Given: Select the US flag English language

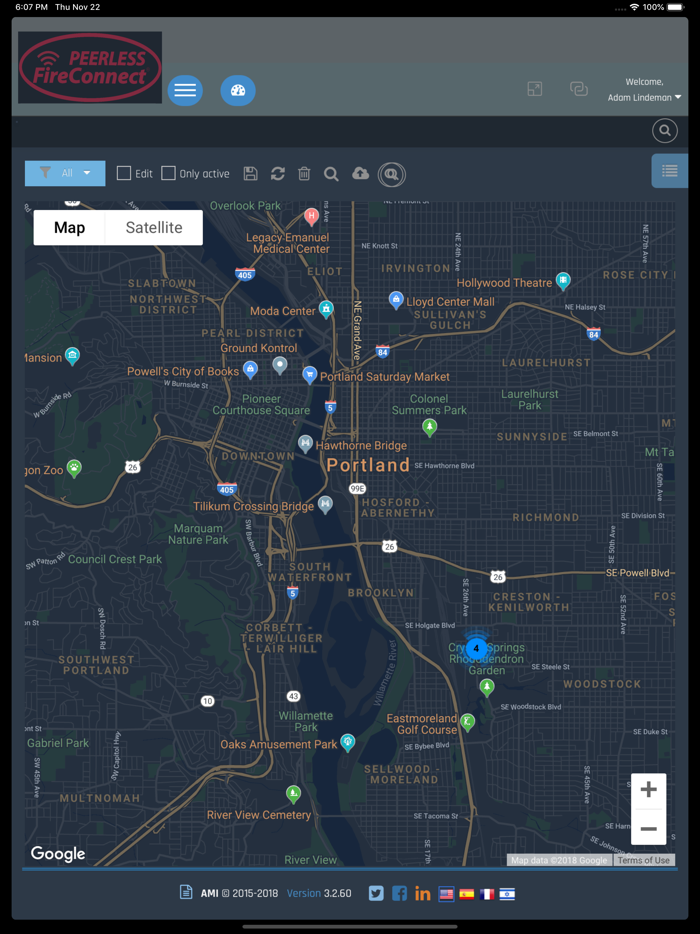Looking at the screenshot, I should click(446, 894).
